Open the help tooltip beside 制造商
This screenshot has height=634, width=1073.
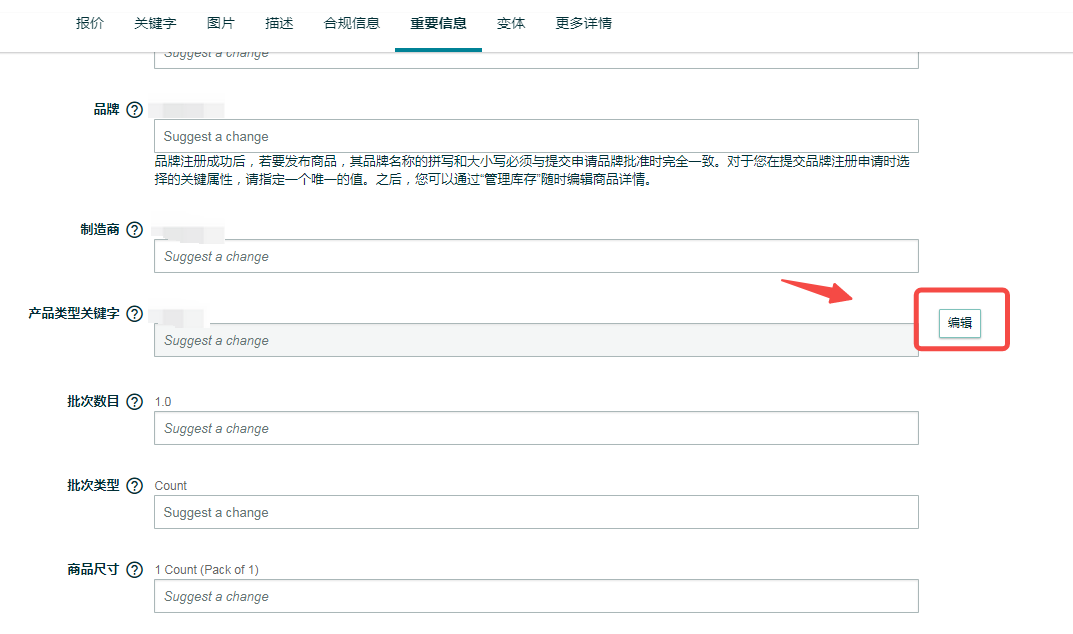click(x=136, y=229)
